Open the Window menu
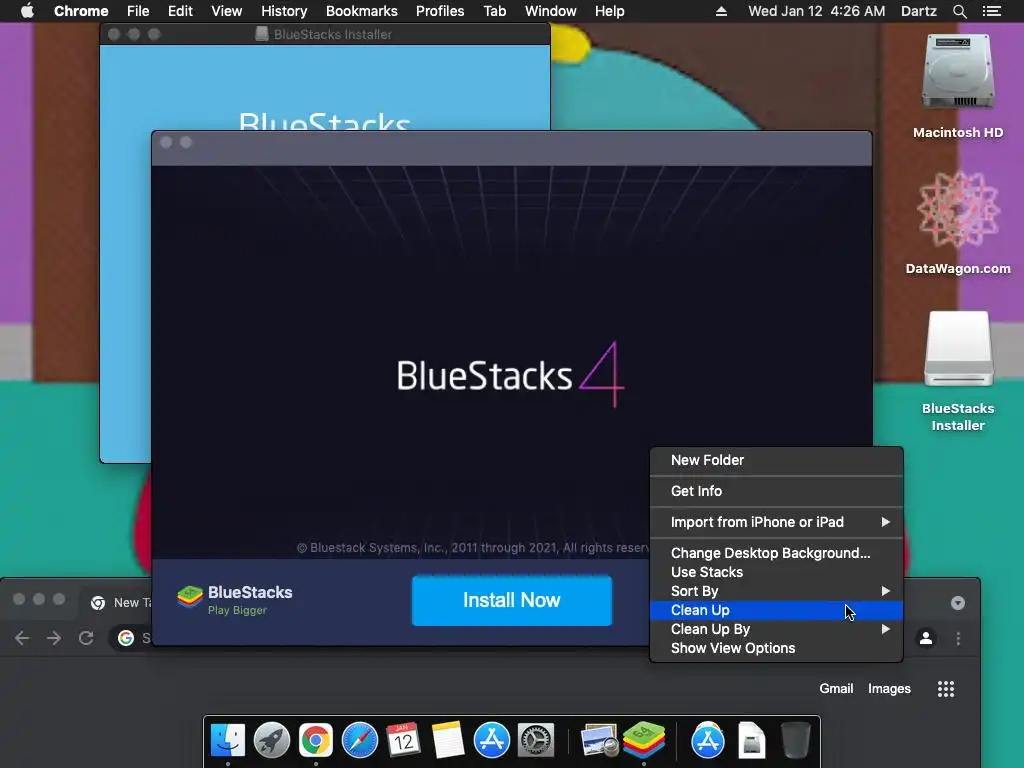1024x768 pixels. point(551,11)
